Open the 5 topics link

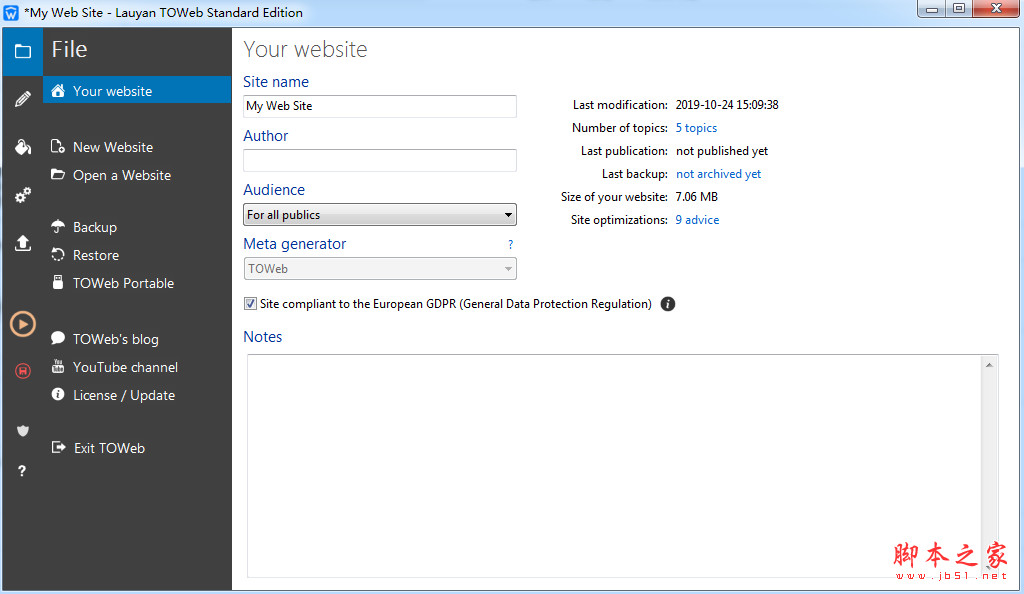(x=696, y=128)
